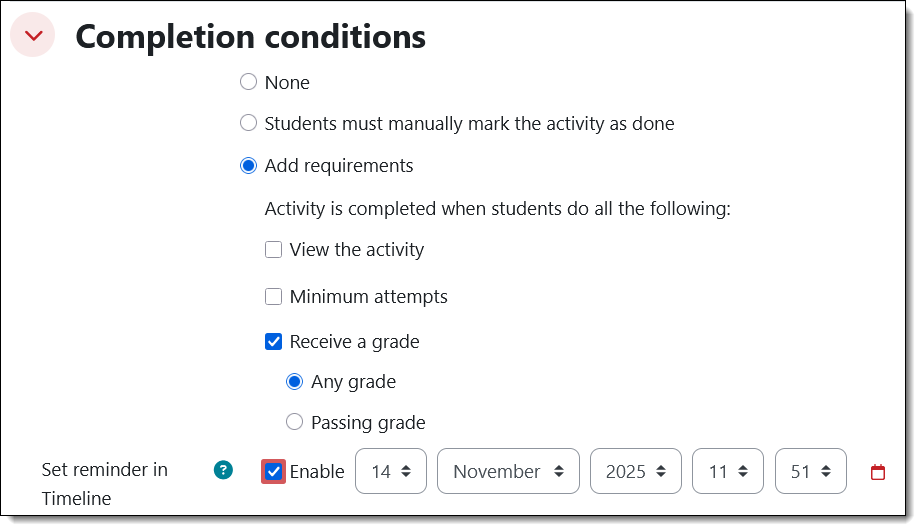This screenshot has width=915, height=525.
Task: Choose Students must manually mark as done
Action: (249, 124)
